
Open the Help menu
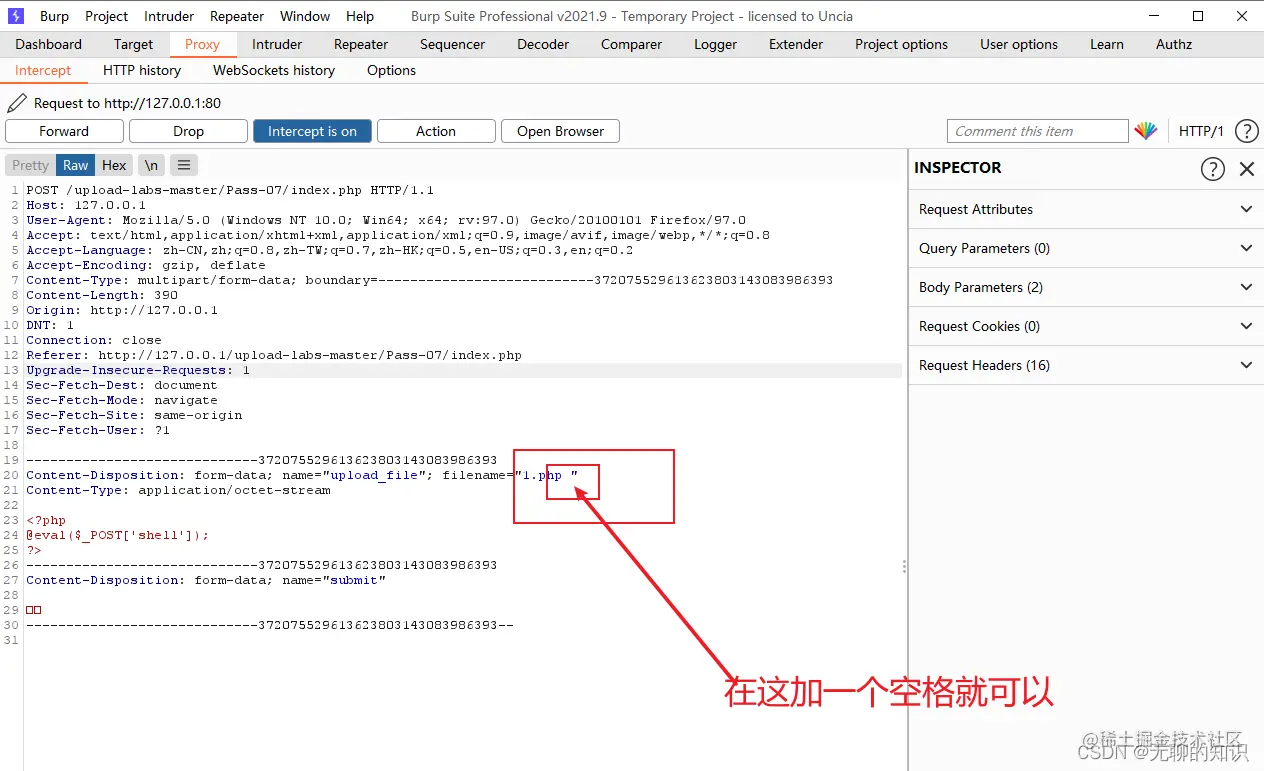[360, 16]
